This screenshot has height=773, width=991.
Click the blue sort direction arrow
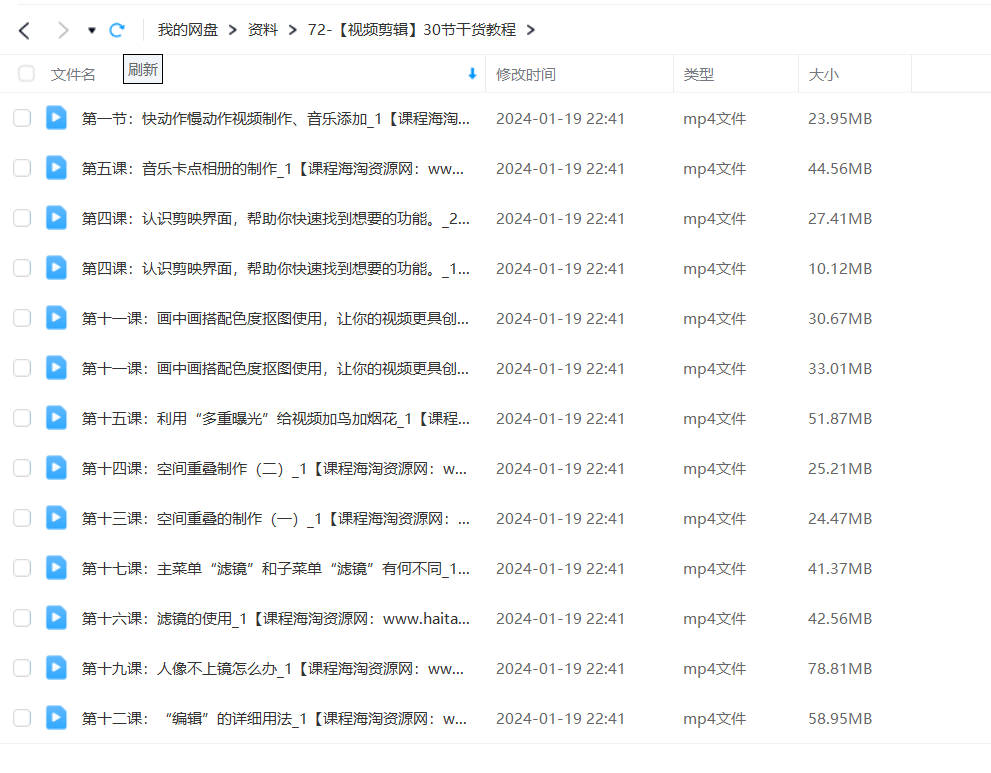click(472, 74)
